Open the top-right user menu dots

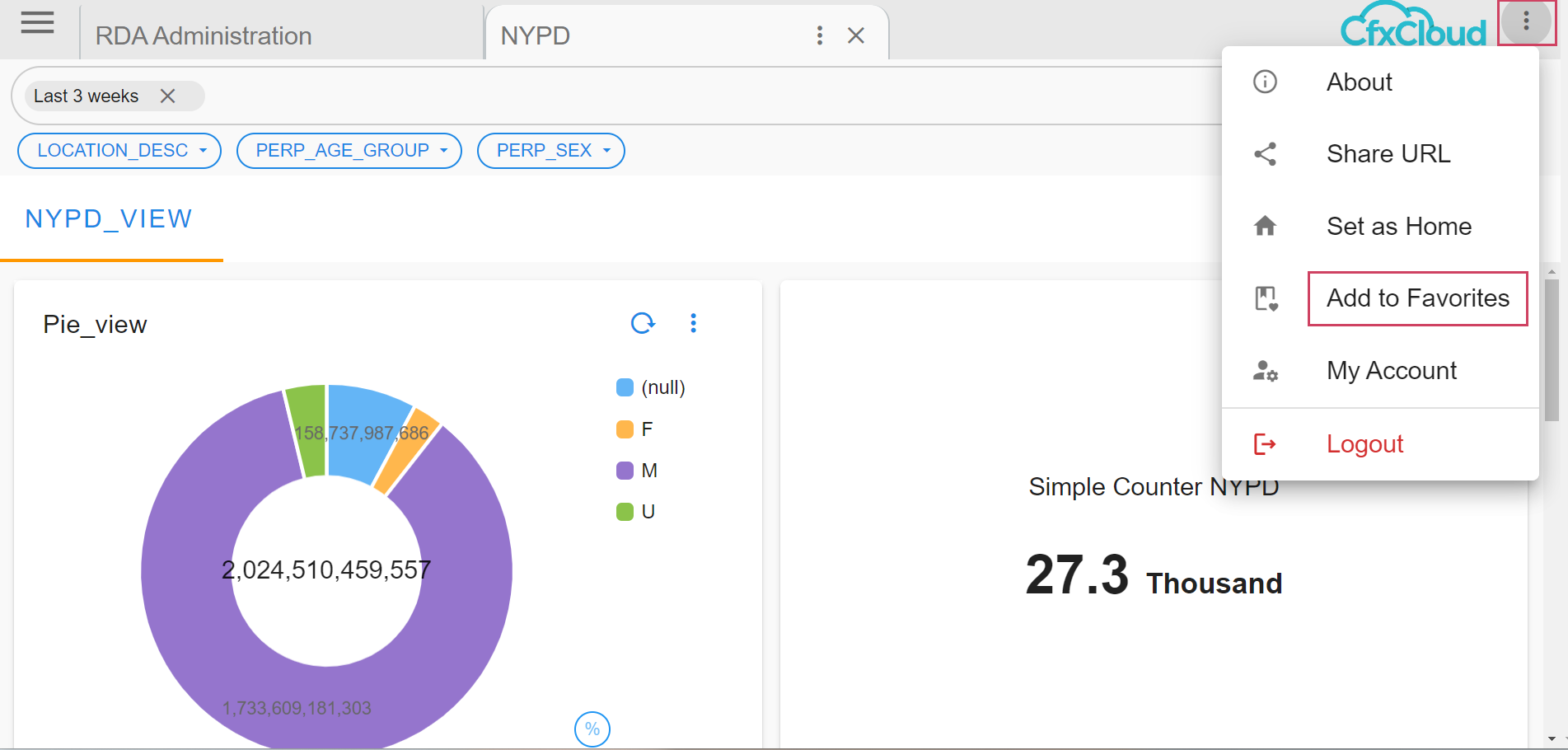1526,21
